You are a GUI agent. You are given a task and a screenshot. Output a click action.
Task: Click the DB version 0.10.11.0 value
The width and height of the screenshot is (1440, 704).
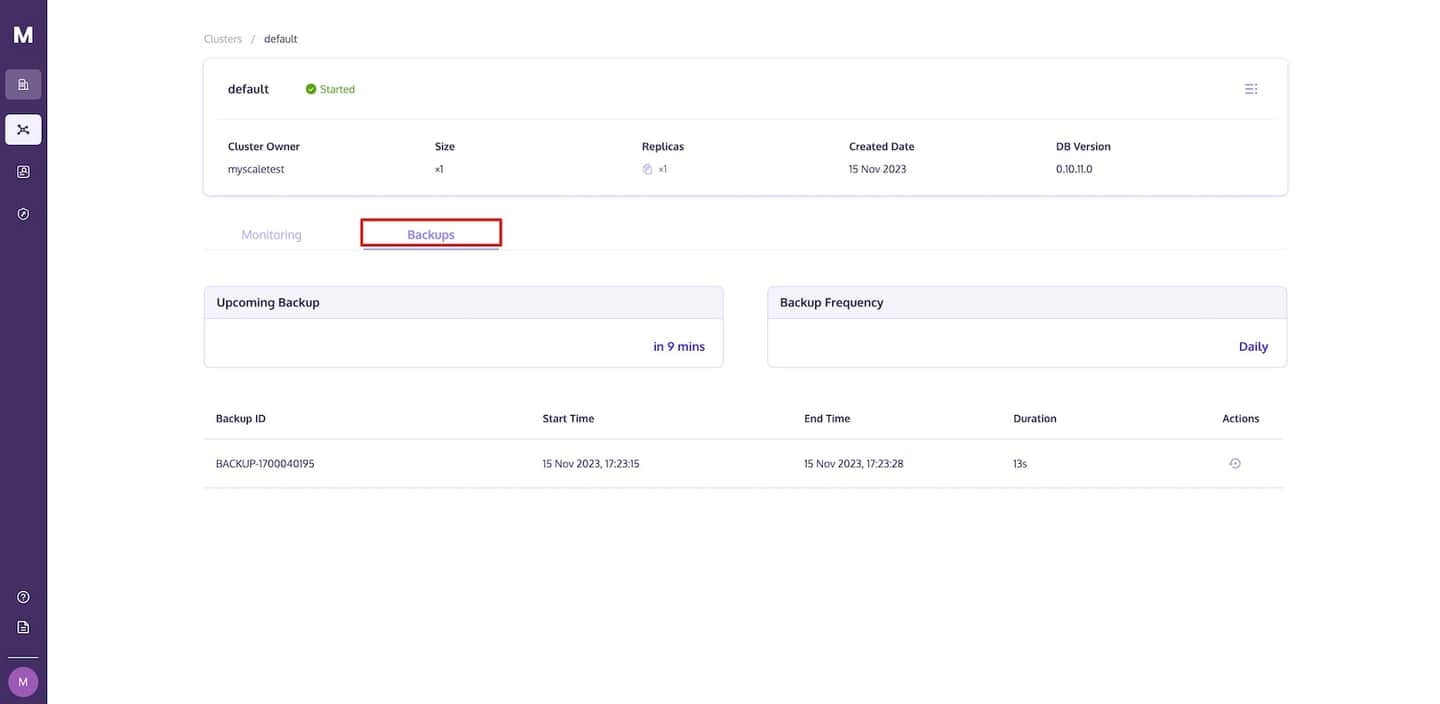pyautogui.click(x=1074, y=169)
